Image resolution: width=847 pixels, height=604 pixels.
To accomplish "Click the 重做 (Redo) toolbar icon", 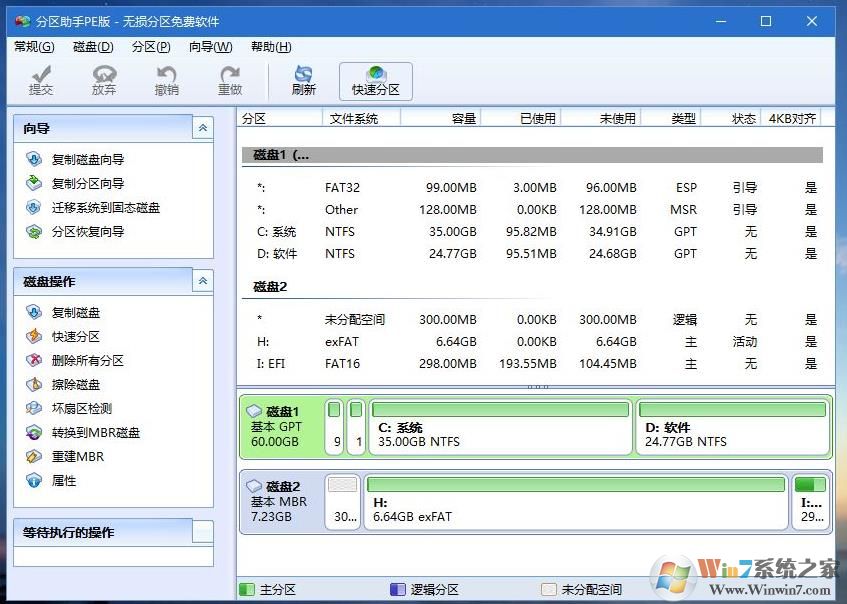I will pos(230,80).
